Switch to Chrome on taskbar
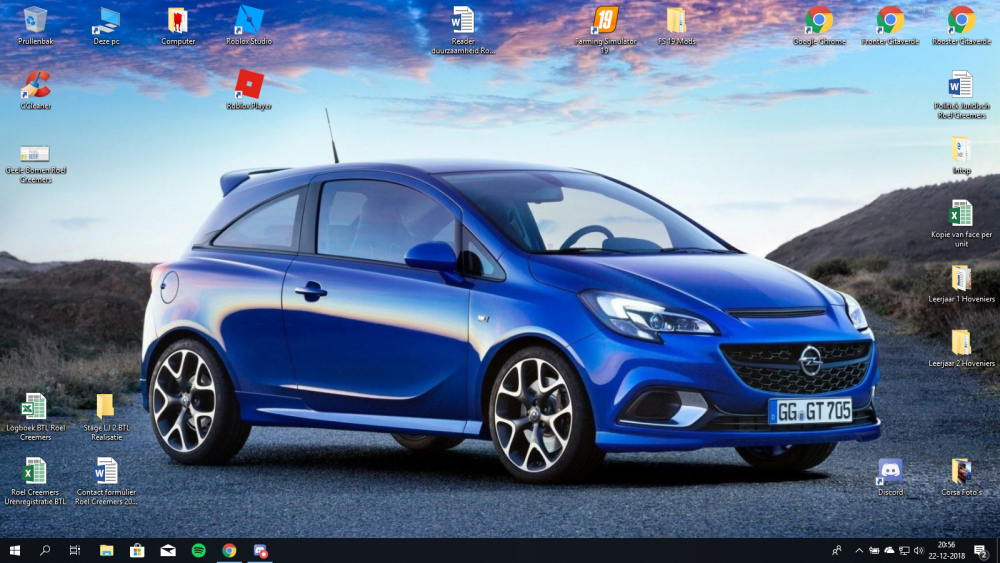This screenshot has height=563, width=1000. (229, 550)
